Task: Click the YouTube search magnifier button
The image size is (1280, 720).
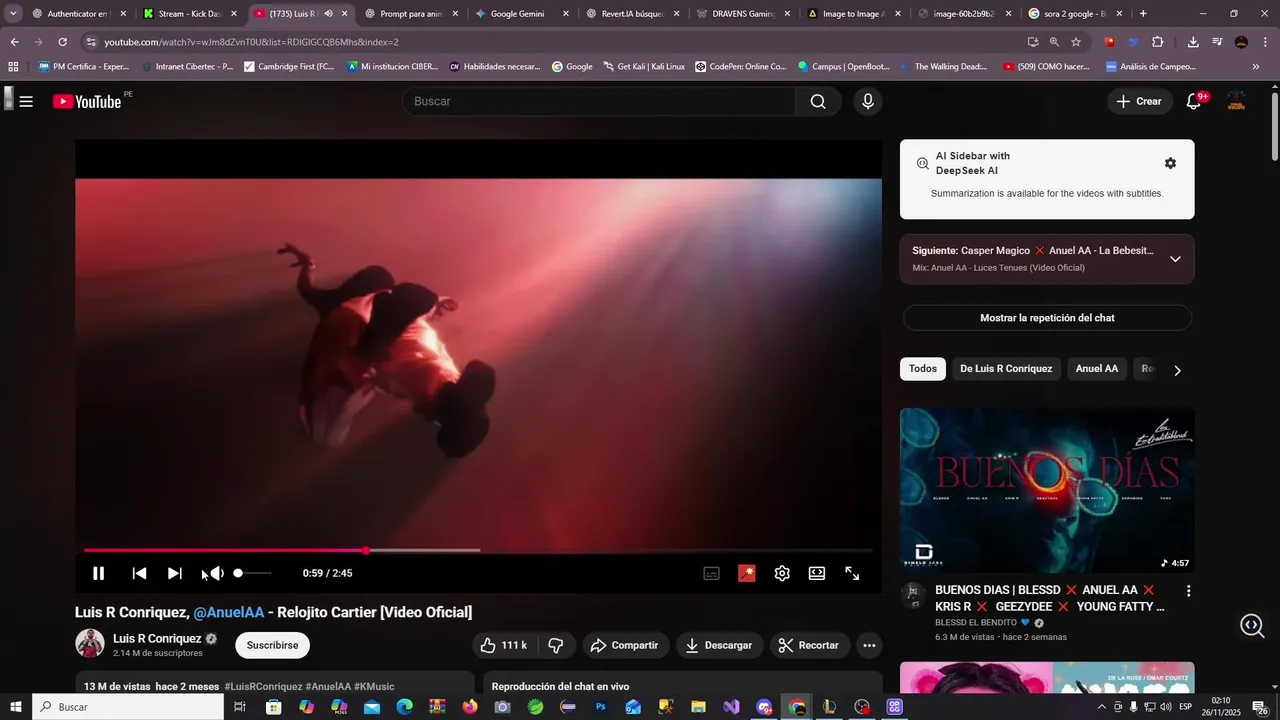Action: tap(818, 101)
